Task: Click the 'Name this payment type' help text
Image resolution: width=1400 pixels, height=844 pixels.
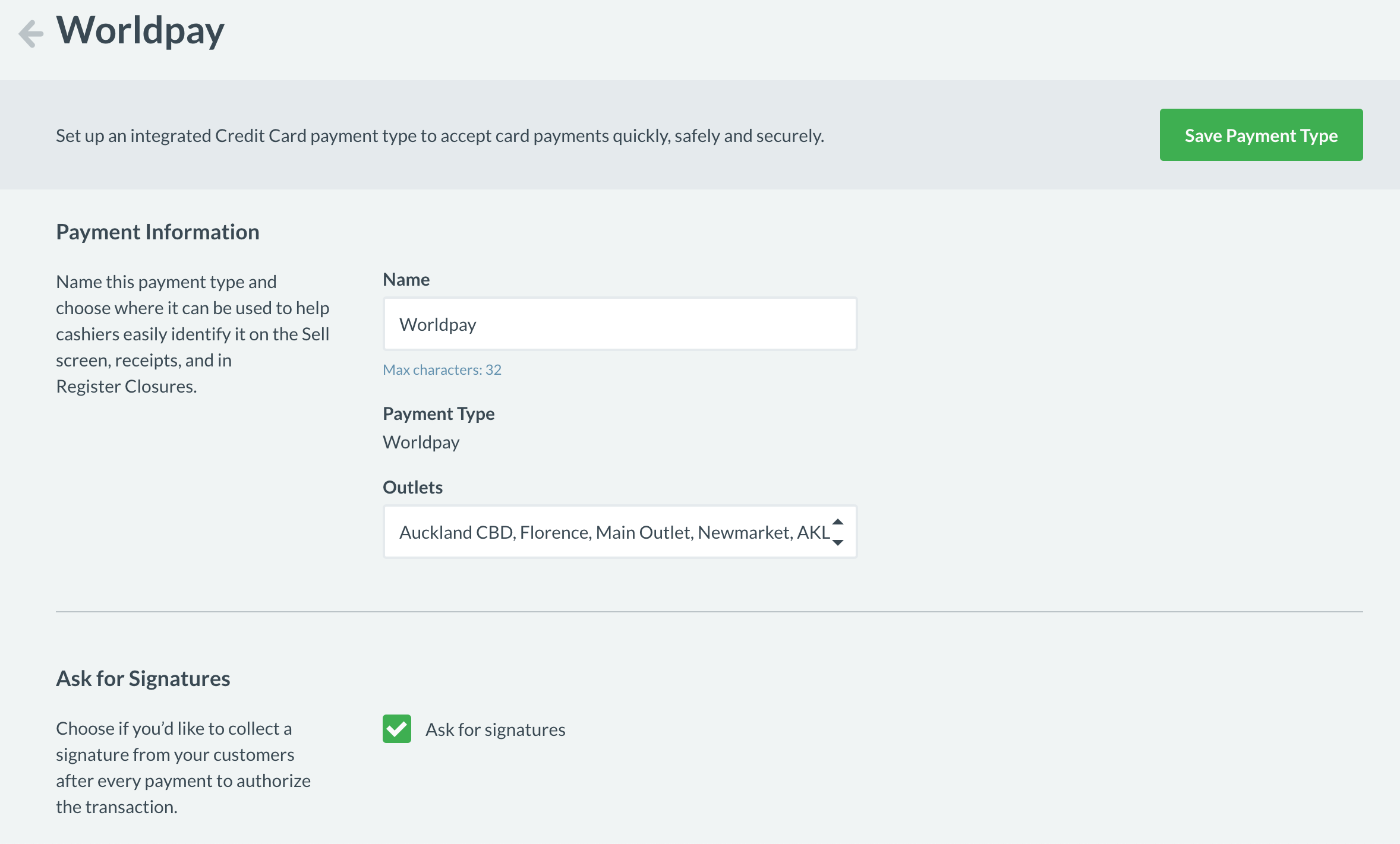Action: coord(193,334)
